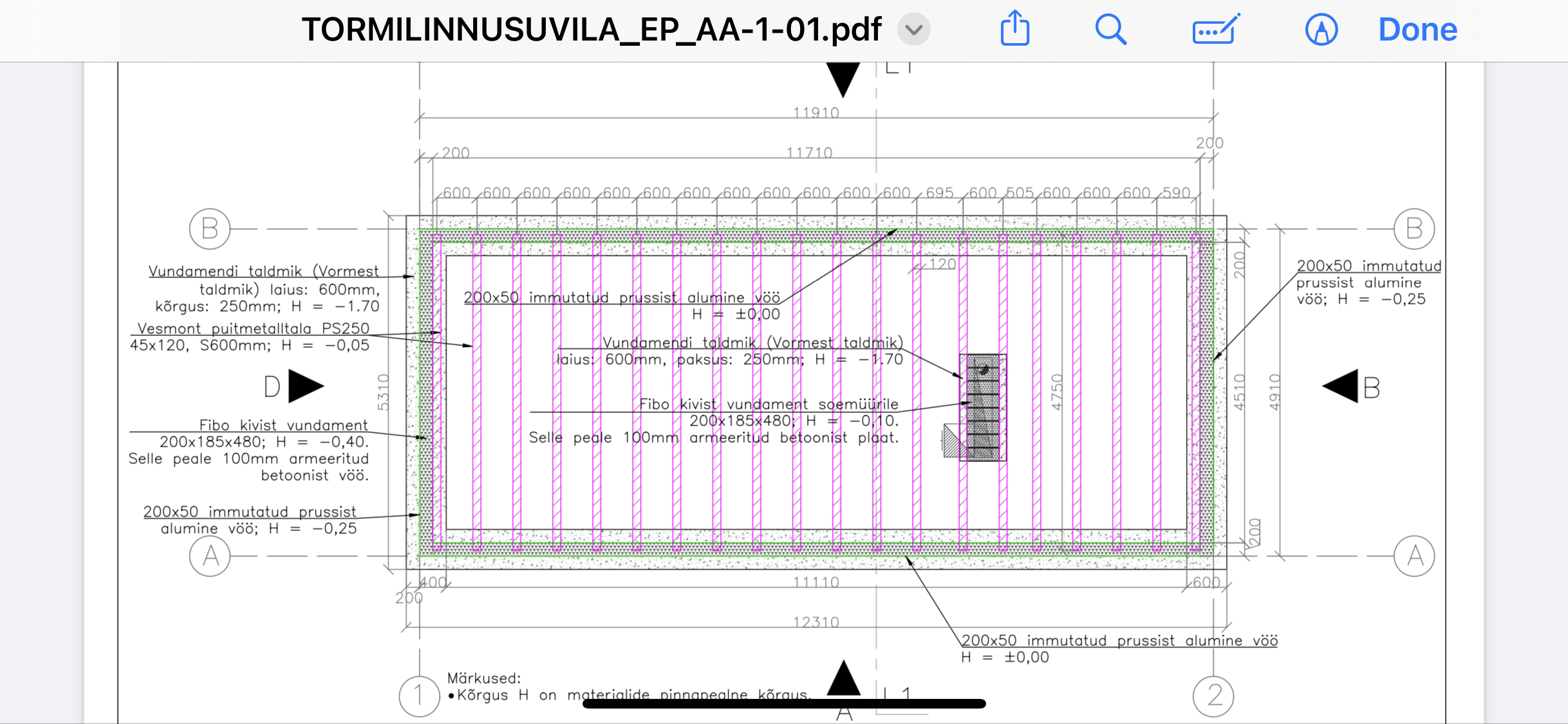Enable Markup with the pen-tip circle icon
Viewport: 1568px width, 724px height.
coord(1321,30)
